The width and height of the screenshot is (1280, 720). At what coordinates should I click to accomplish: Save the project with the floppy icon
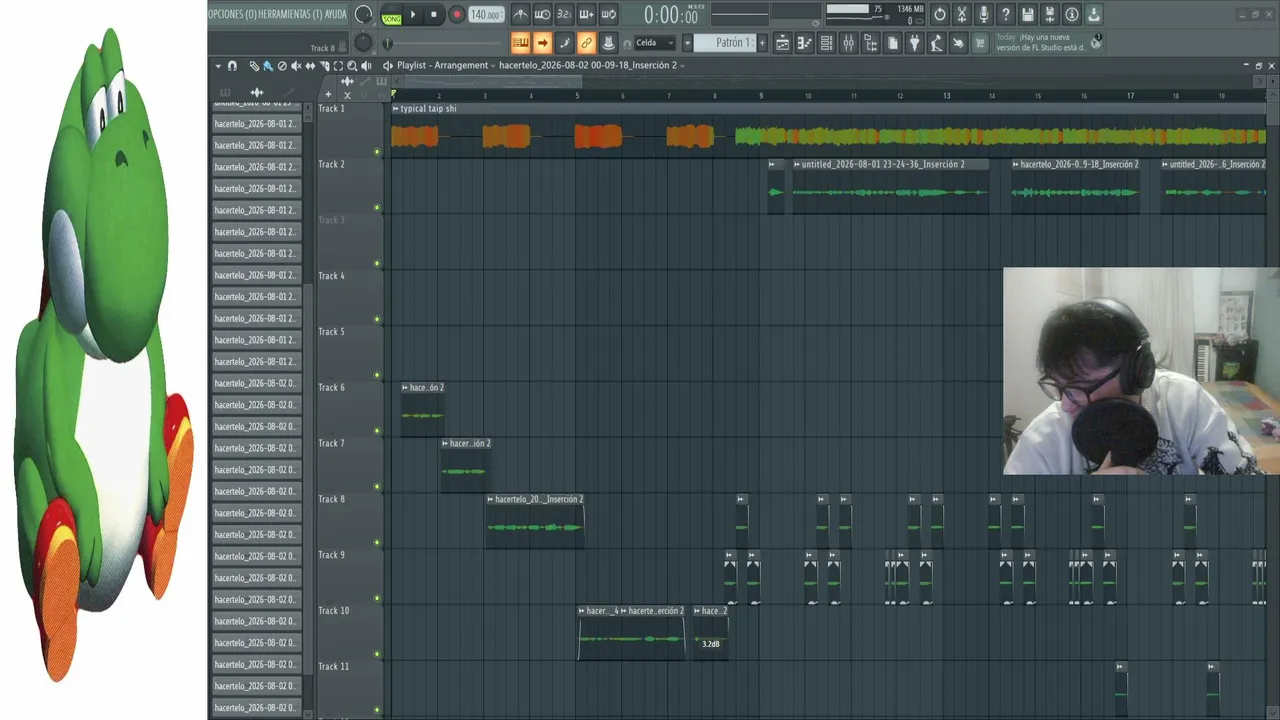[1027, 14]
